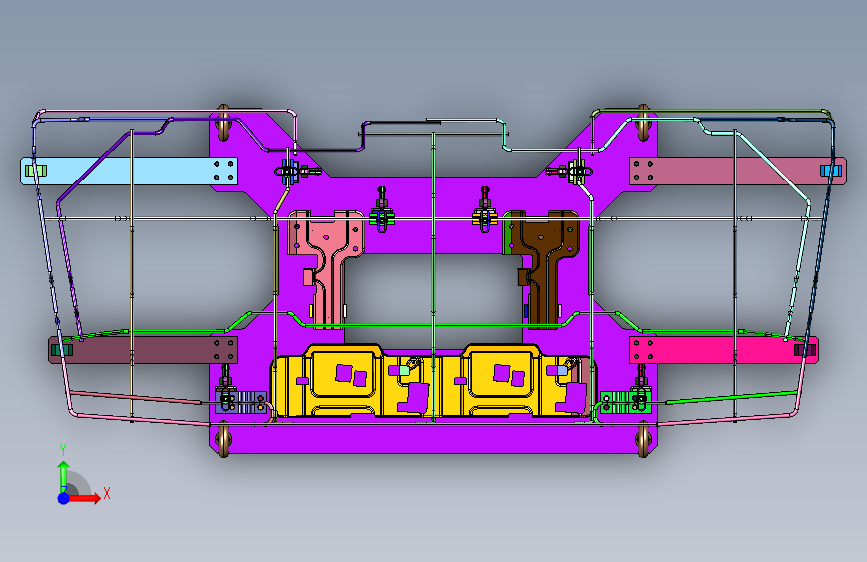Pick the blue-violet clamp block at lower left
Image resolution: width=867 pixels, height=562 pixels.
(x=241, y=402)
